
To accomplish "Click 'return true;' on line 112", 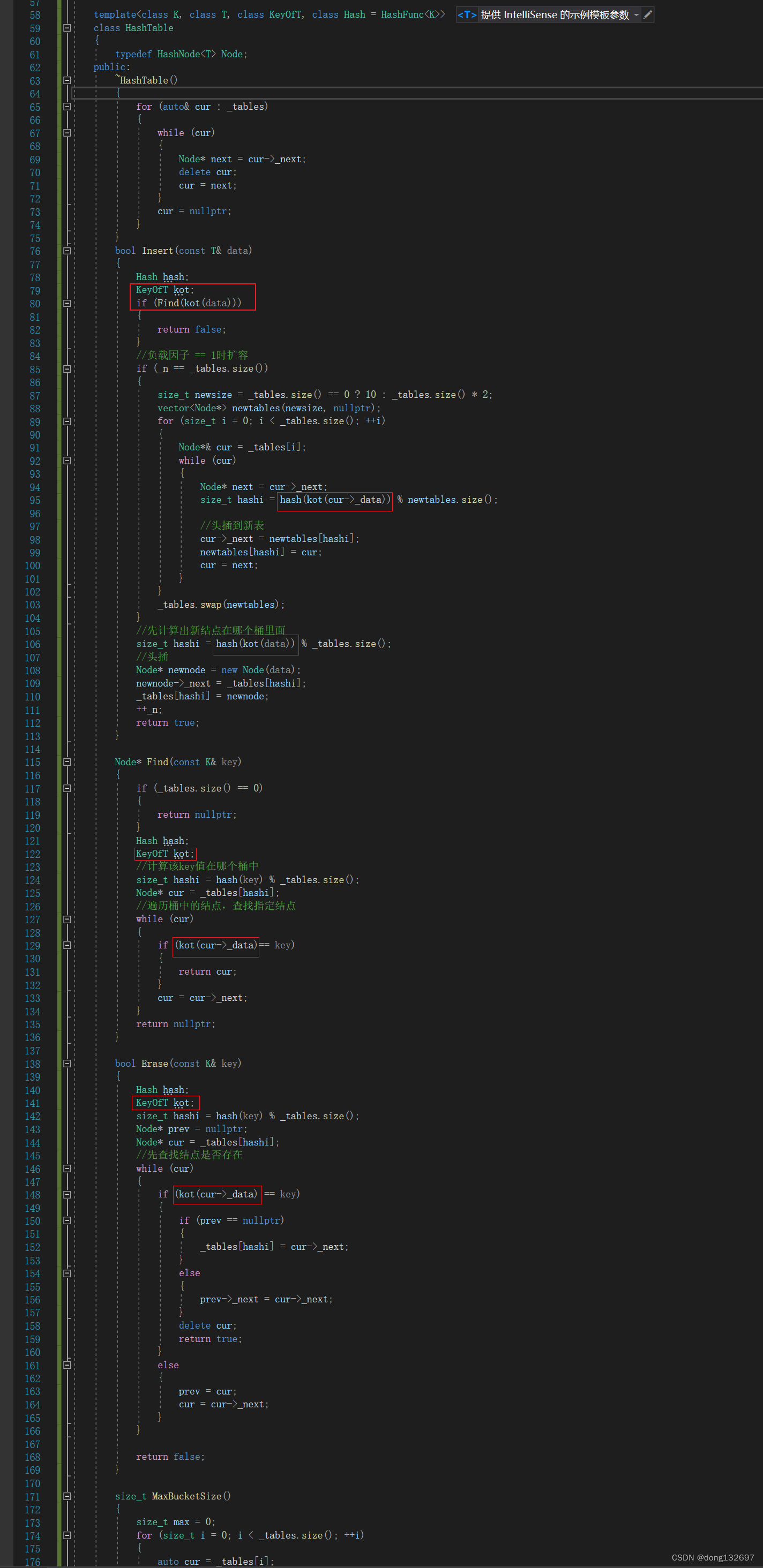I will (x=168, y=723).
